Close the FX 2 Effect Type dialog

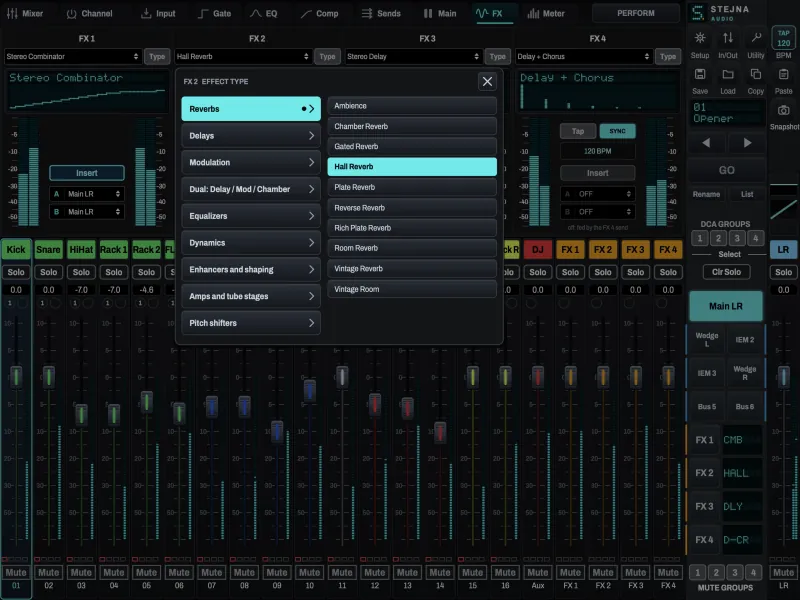click(487, 81)
